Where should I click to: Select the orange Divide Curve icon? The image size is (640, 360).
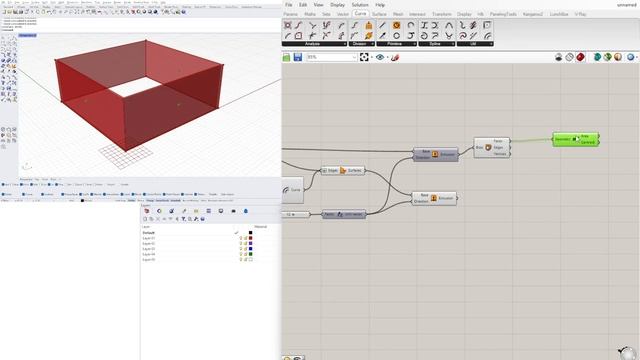[x=369, y=25]
